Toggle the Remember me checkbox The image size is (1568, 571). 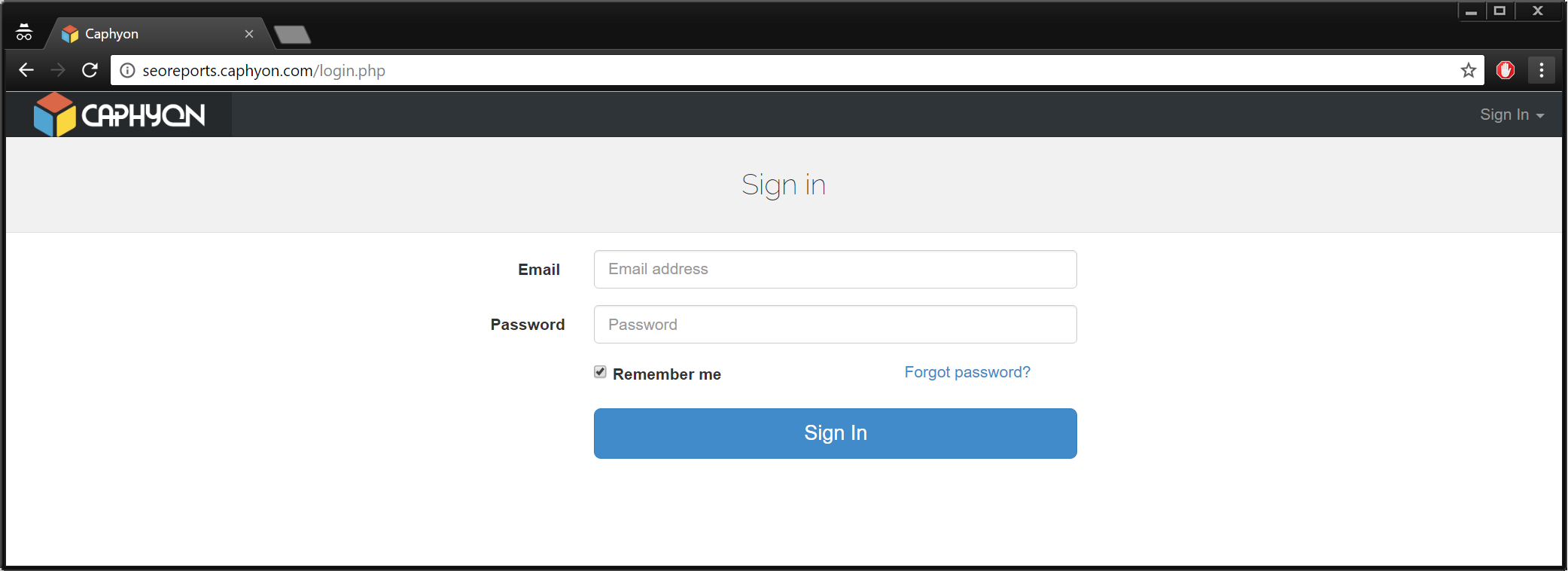[x=600, y=372]
